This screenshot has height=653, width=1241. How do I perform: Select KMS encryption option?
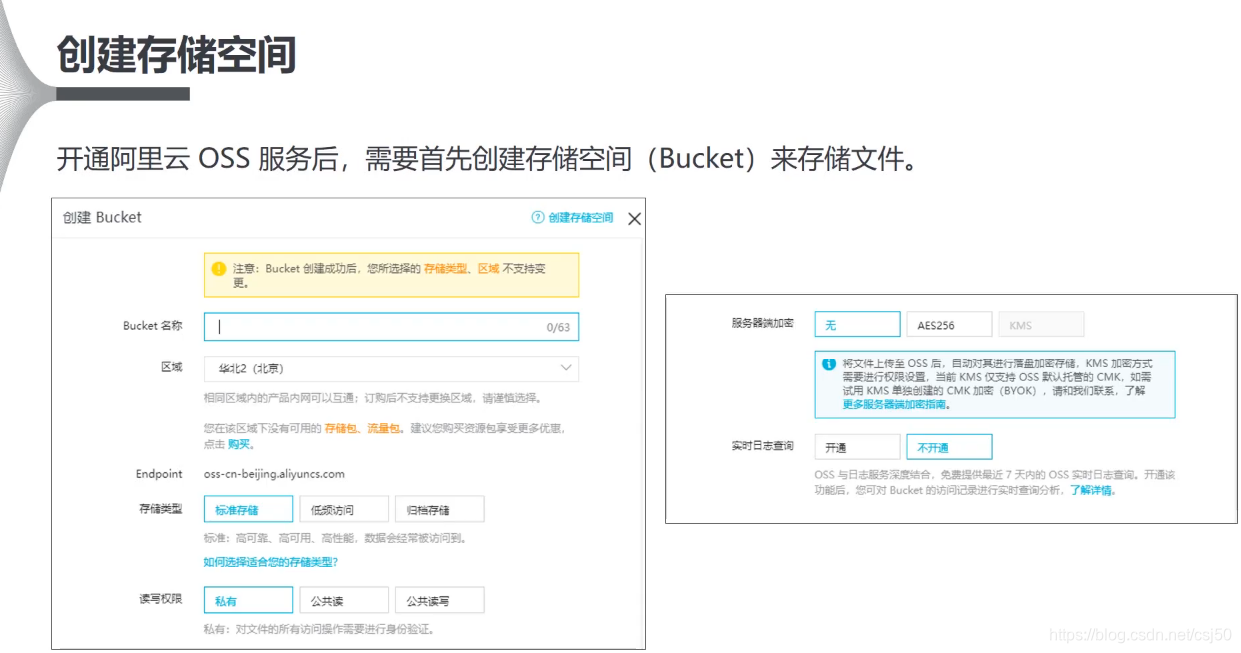1041,325
